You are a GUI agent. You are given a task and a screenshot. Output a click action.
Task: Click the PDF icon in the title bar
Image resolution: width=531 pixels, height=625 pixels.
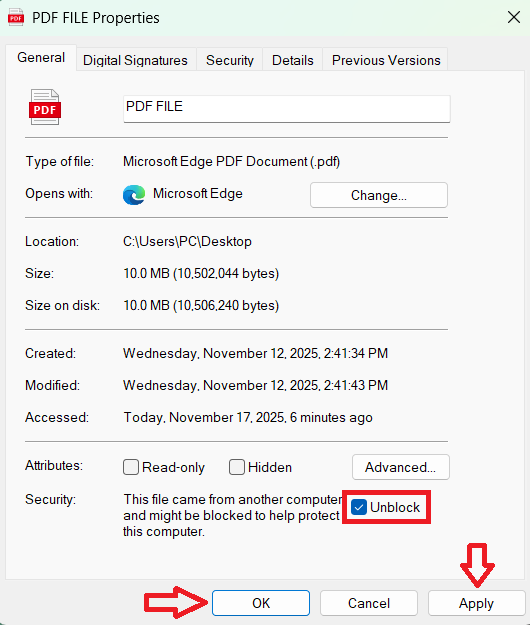point(16,18)
